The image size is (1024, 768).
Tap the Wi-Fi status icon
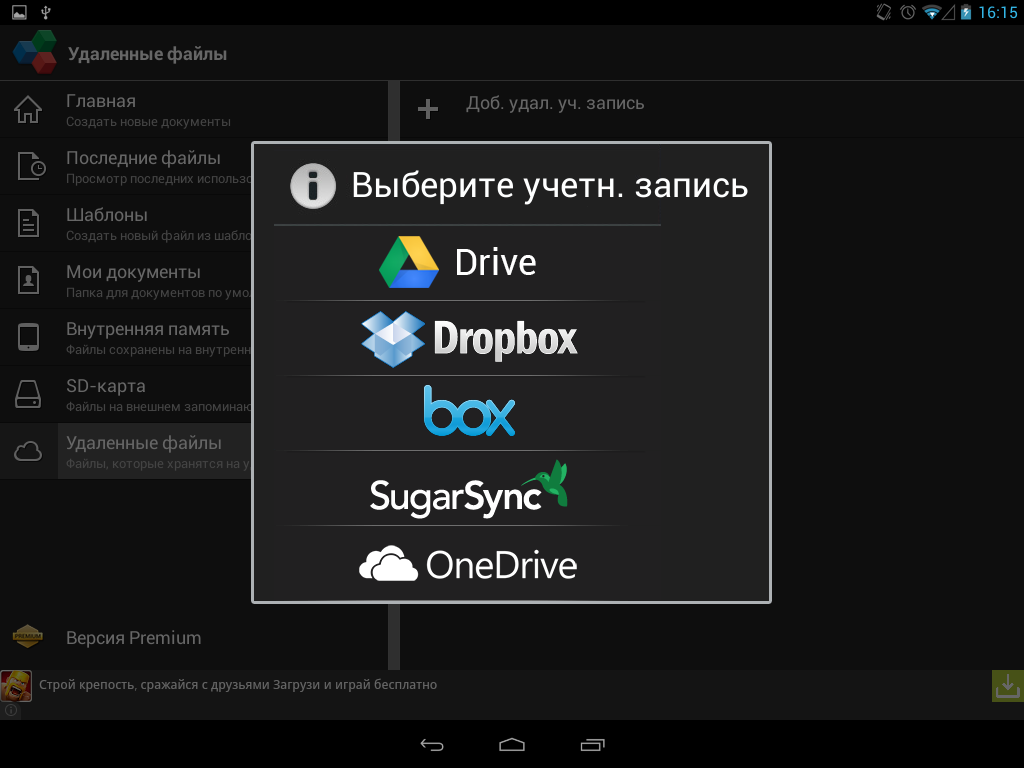pos(931,12)
